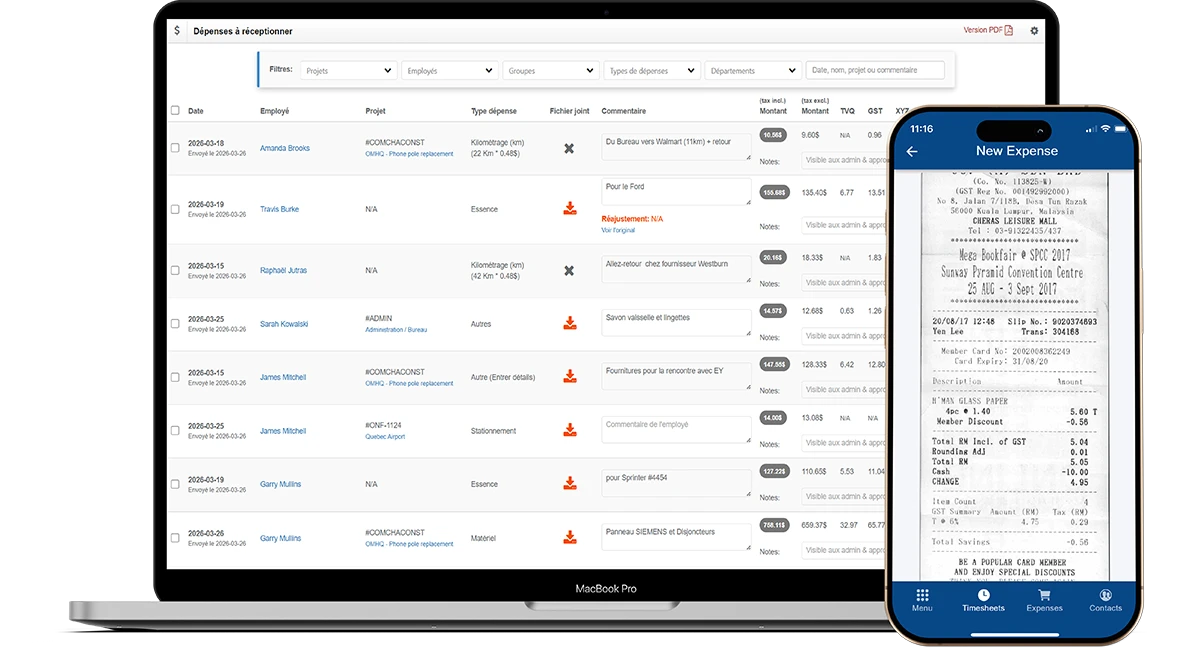Viewport: 1200px width, 649px height.
Task: Click the Version PDF link
Action: point(988,30)
